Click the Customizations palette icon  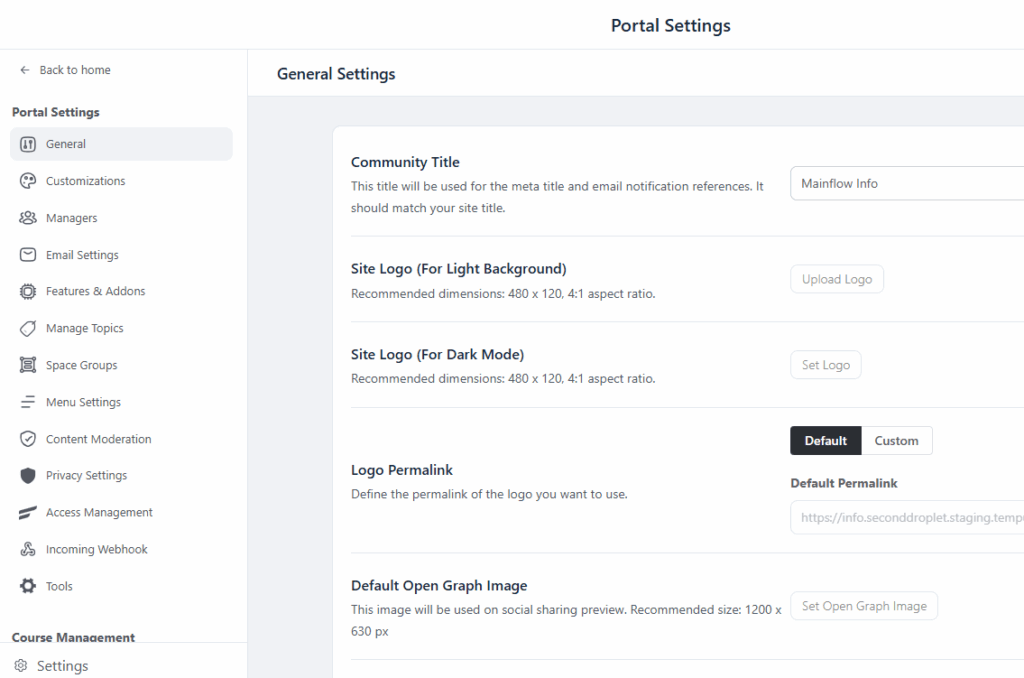tap(28, 181)
